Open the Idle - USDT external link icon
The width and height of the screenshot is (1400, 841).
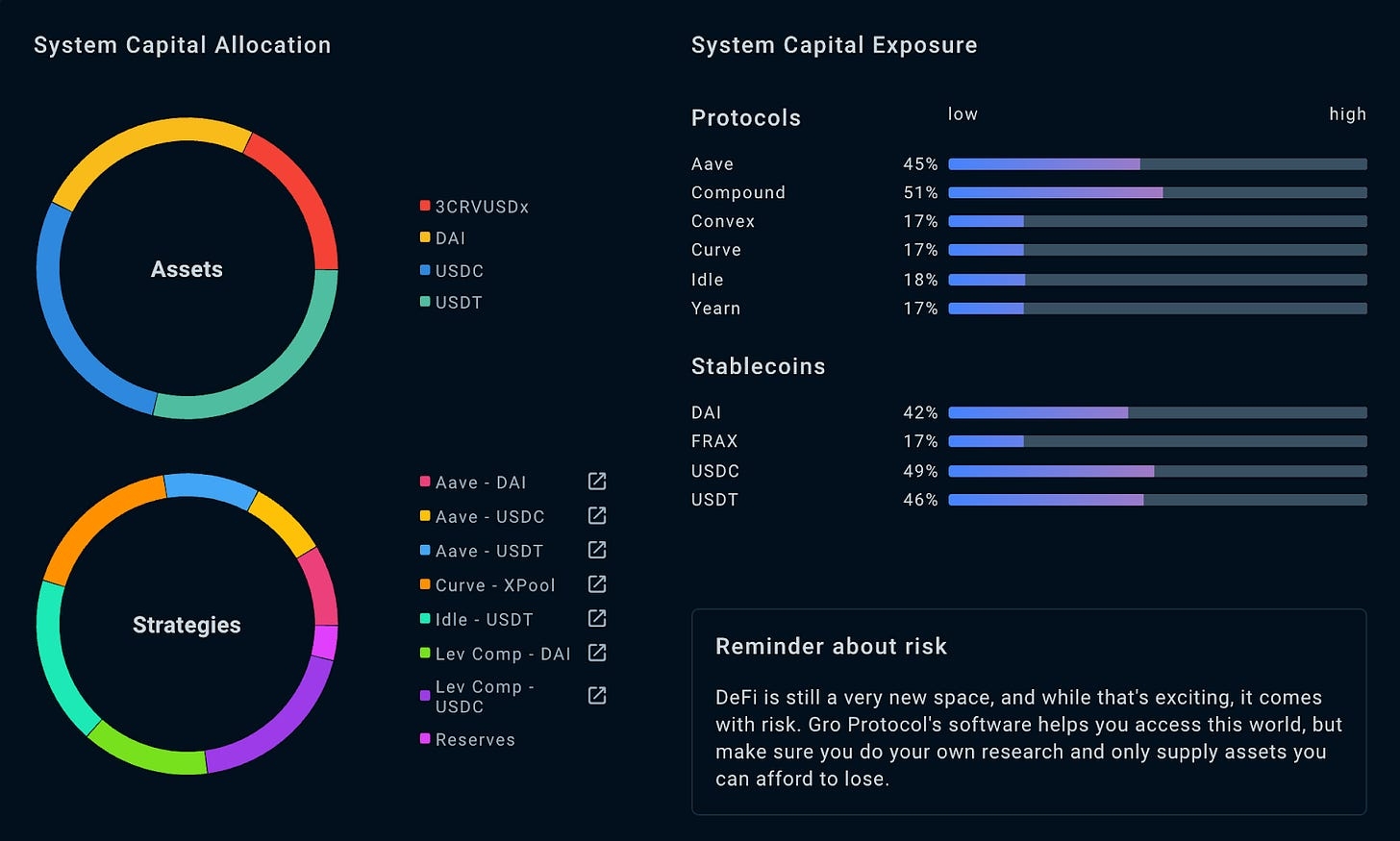(597, 618)
